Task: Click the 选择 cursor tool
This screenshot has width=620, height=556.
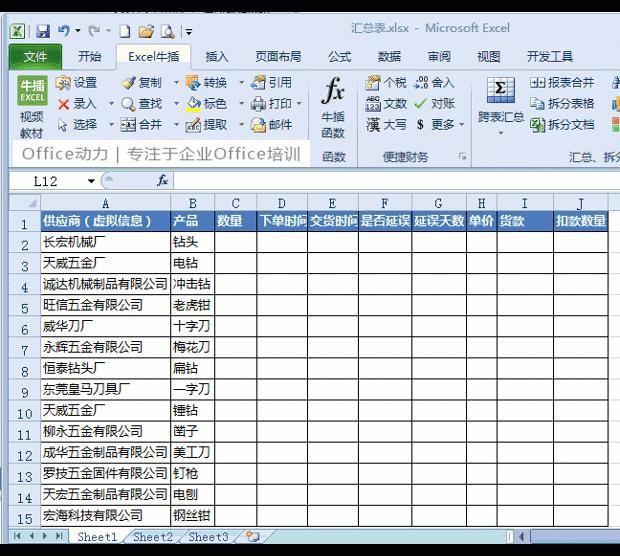Action: [78, 125]
